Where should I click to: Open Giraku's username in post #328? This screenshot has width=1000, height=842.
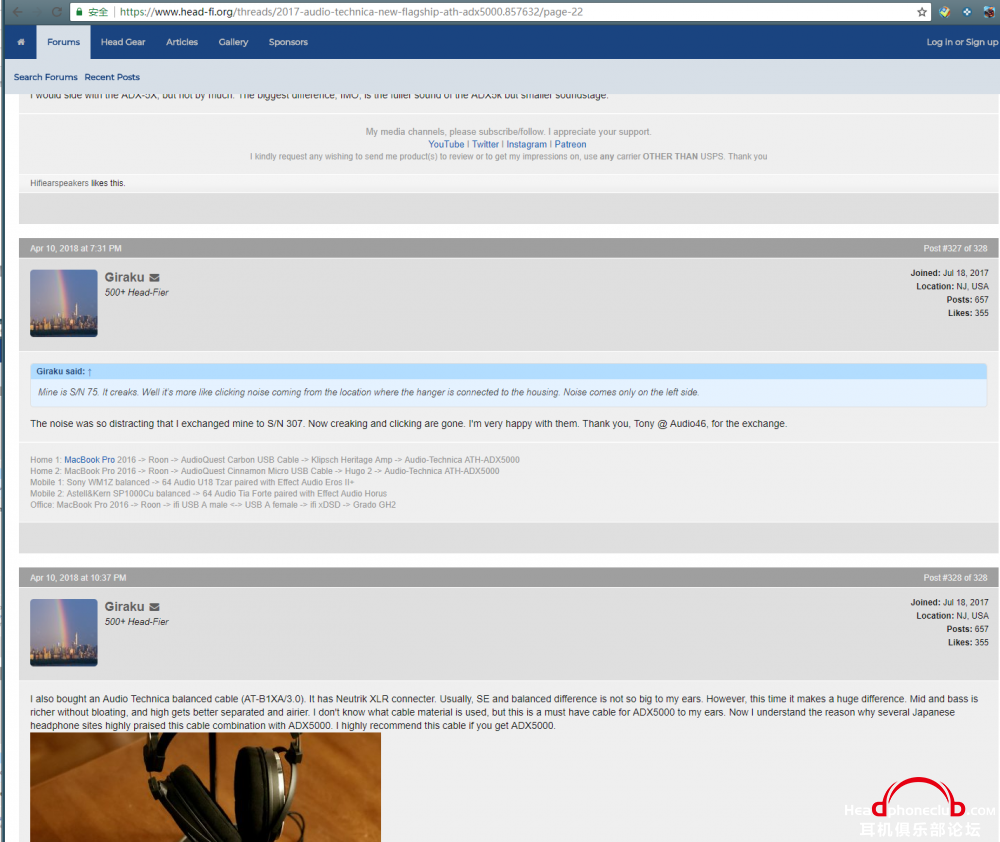tap(124, 607)
